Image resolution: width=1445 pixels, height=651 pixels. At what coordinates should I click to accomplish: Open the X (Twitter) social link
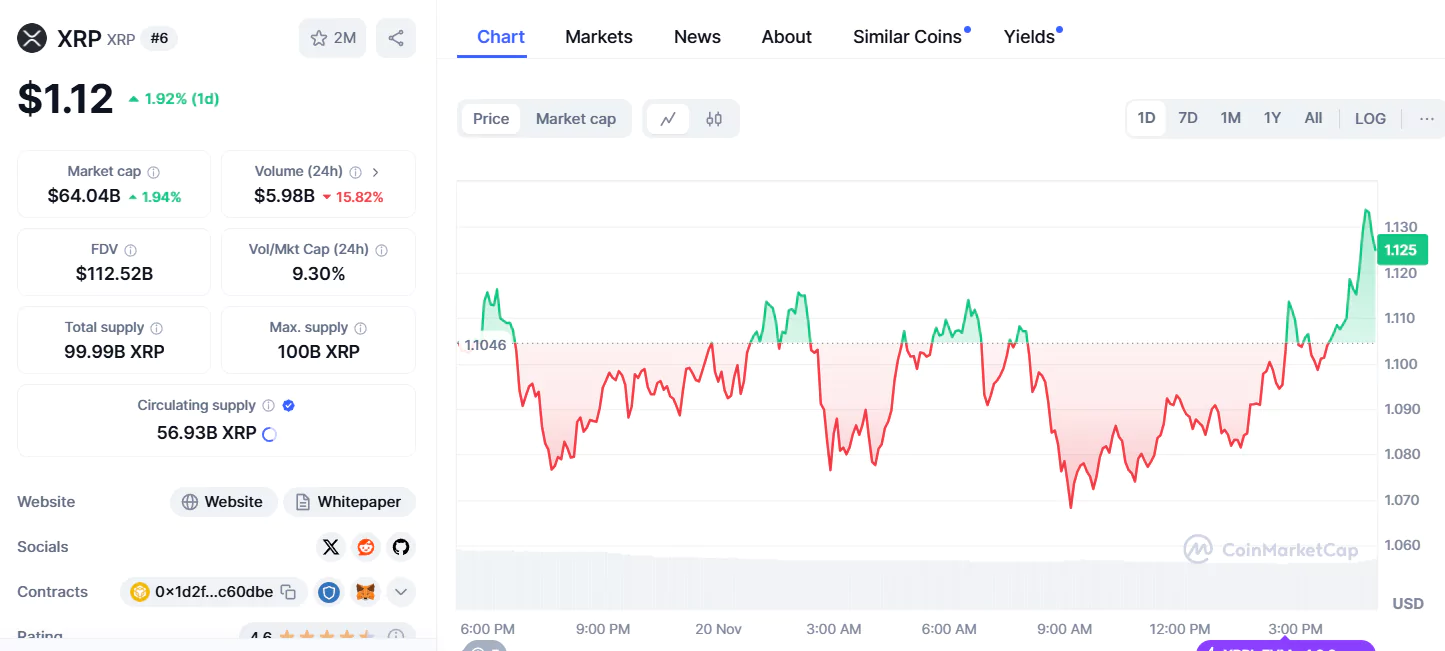[x=331, y=547]
